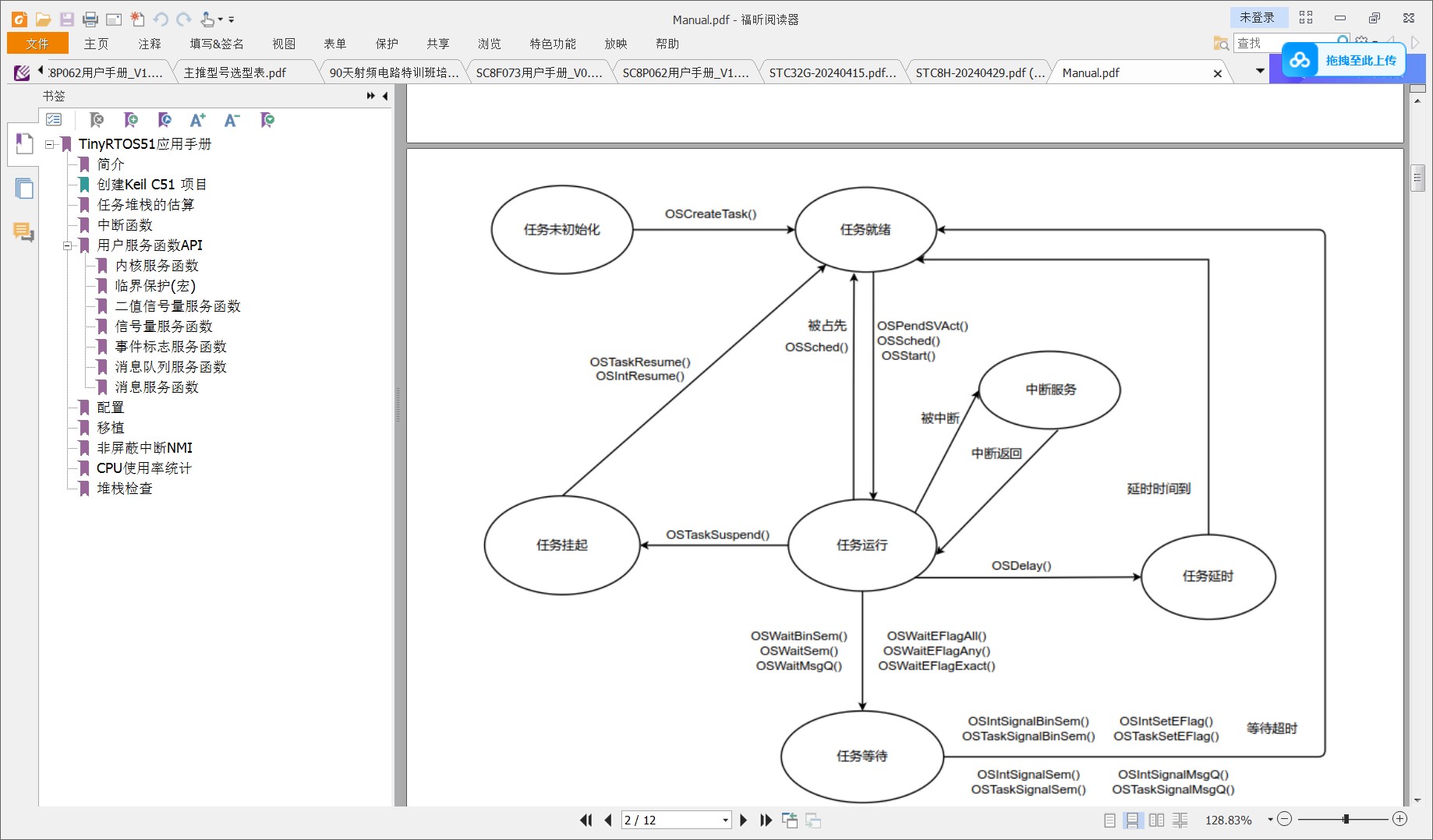Enable single page view mode
The width and height of the screenshot is (1433, 840).
click(x=1109, y=820)
